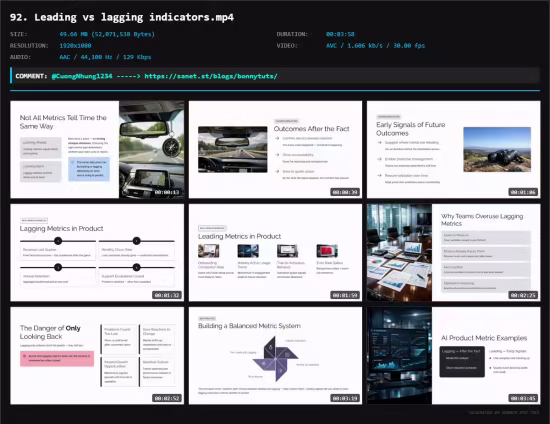The image size is (550, 424).
Task: Click the first timeline dot above Revenue Last Quarter
Action: coord(58,241)
